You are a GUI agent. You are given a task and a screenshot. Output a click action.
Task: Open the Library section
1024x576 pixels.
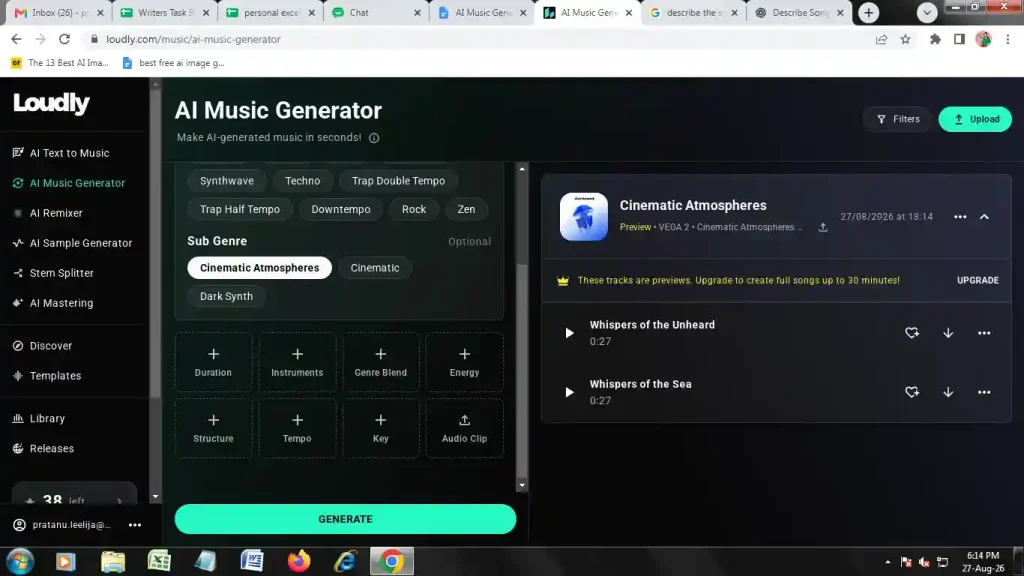[x=39, y=419]
